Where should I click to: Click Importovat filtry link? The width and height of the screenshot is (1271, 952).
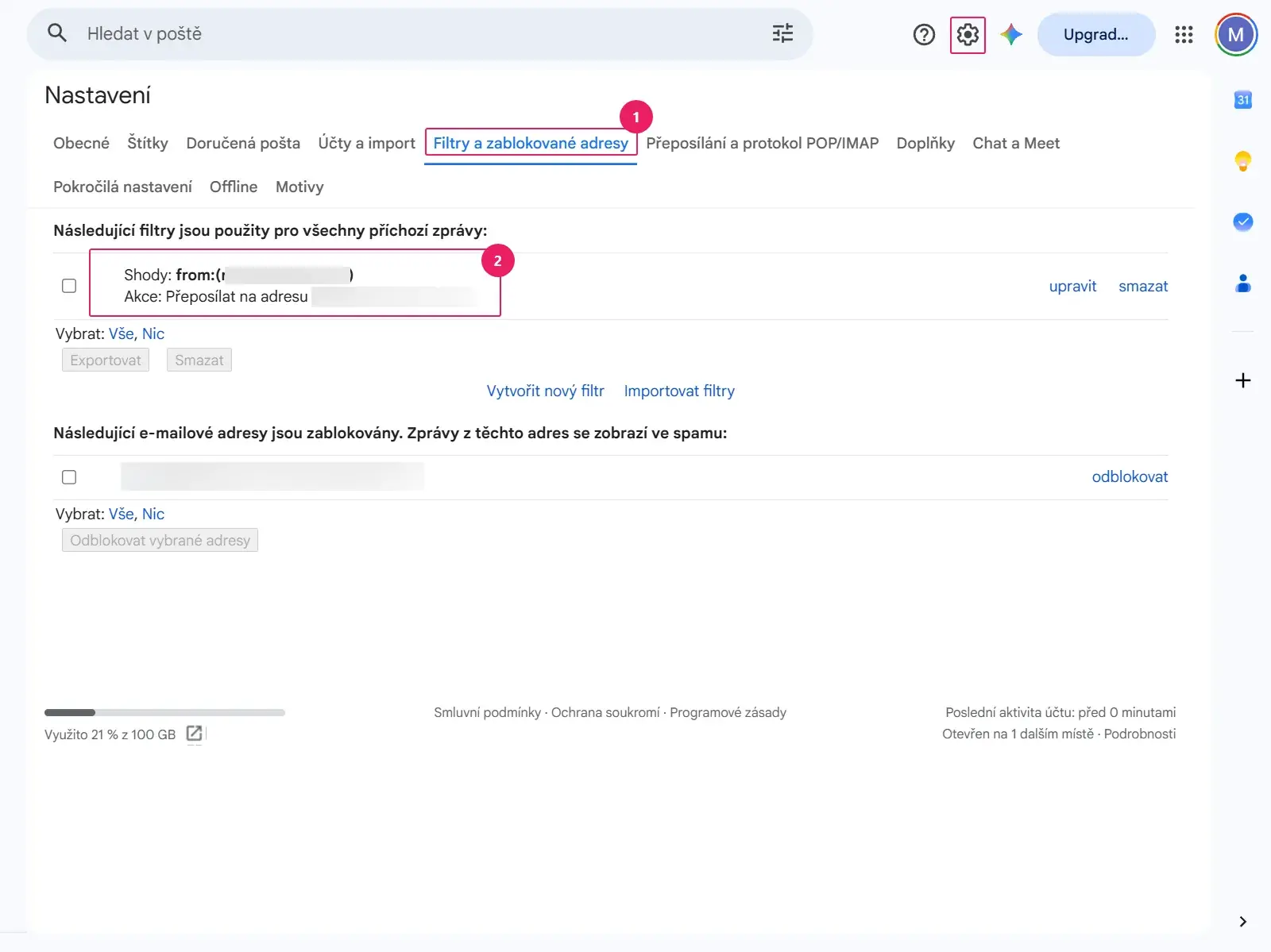(679, 391)
